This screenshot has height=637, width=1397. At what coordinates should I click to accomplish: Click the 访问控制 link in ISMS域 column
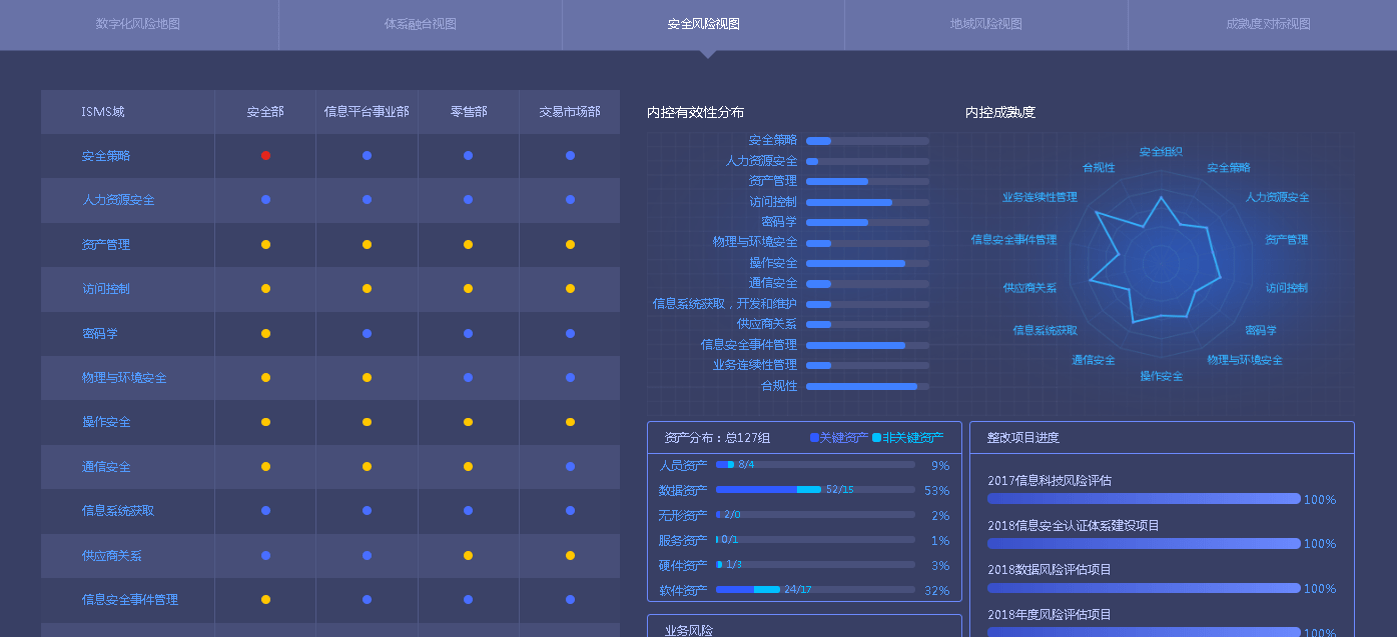click(x=105, y=289)
